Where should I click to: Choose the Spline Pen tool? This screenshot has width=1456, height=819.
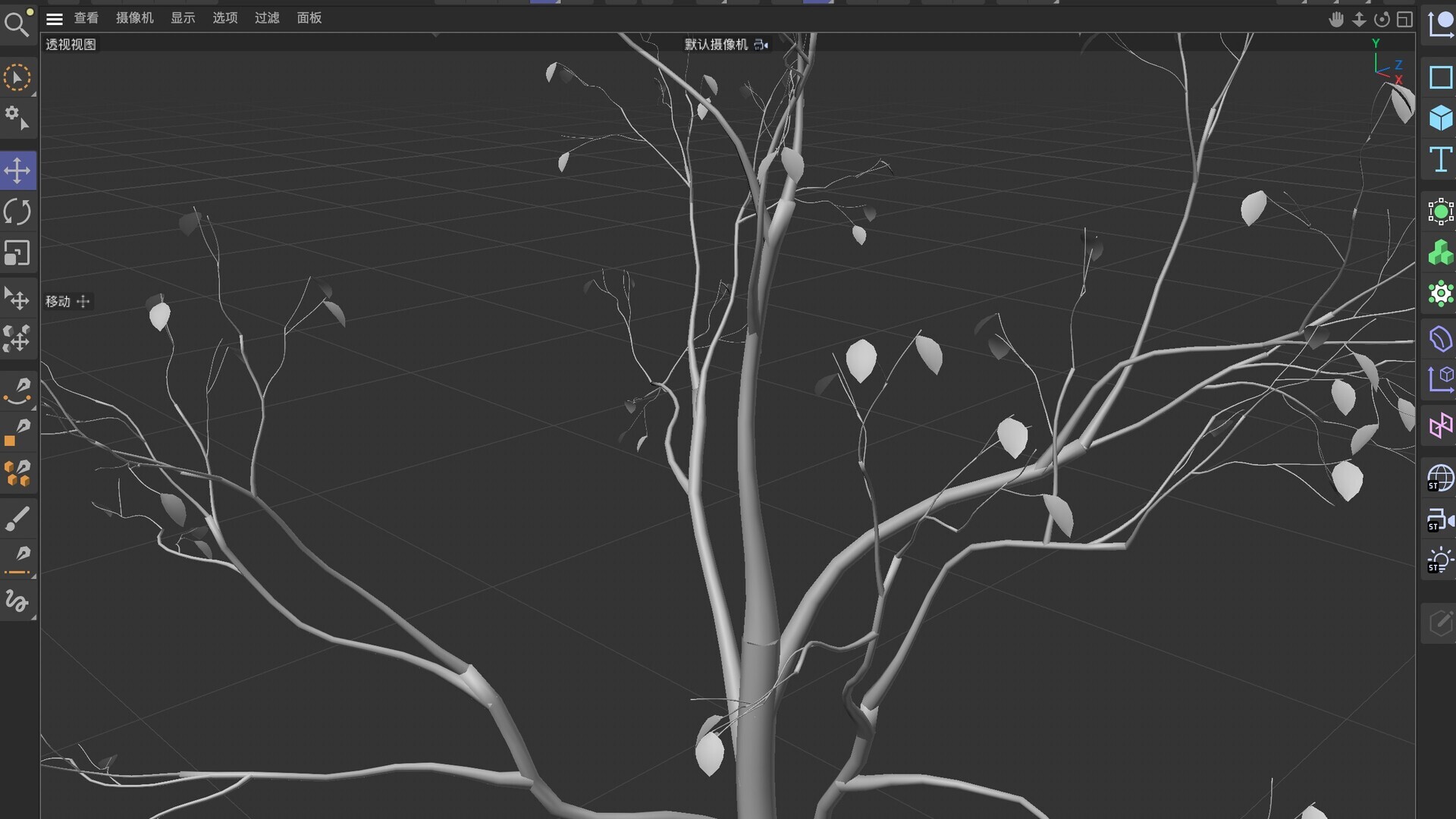click(x=17, y=392)
